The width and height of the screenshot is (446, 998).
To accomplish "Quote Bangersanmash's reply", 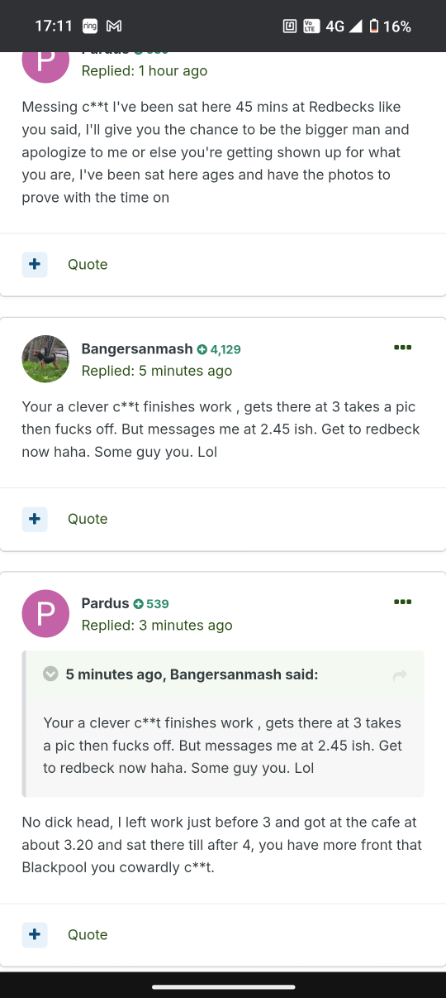I will point(88,519).
